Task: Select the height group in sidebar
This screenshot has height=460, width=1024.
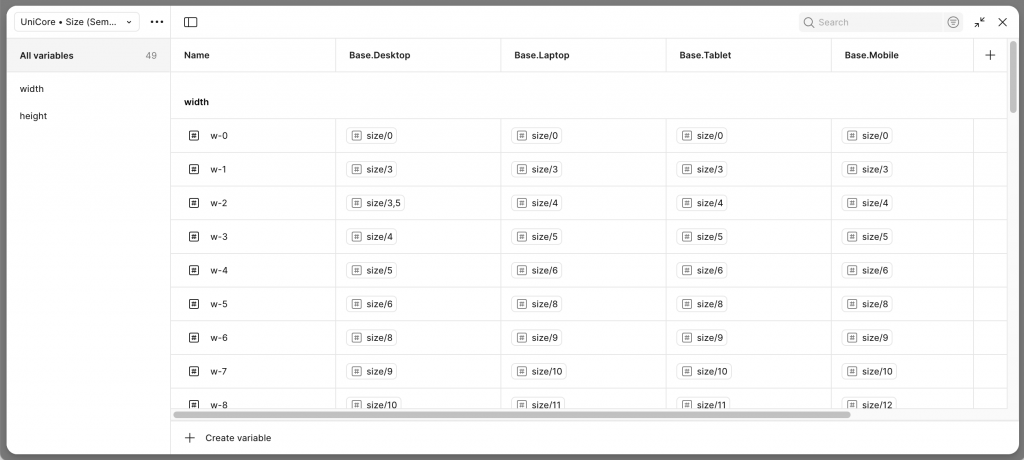Action: 34,116
